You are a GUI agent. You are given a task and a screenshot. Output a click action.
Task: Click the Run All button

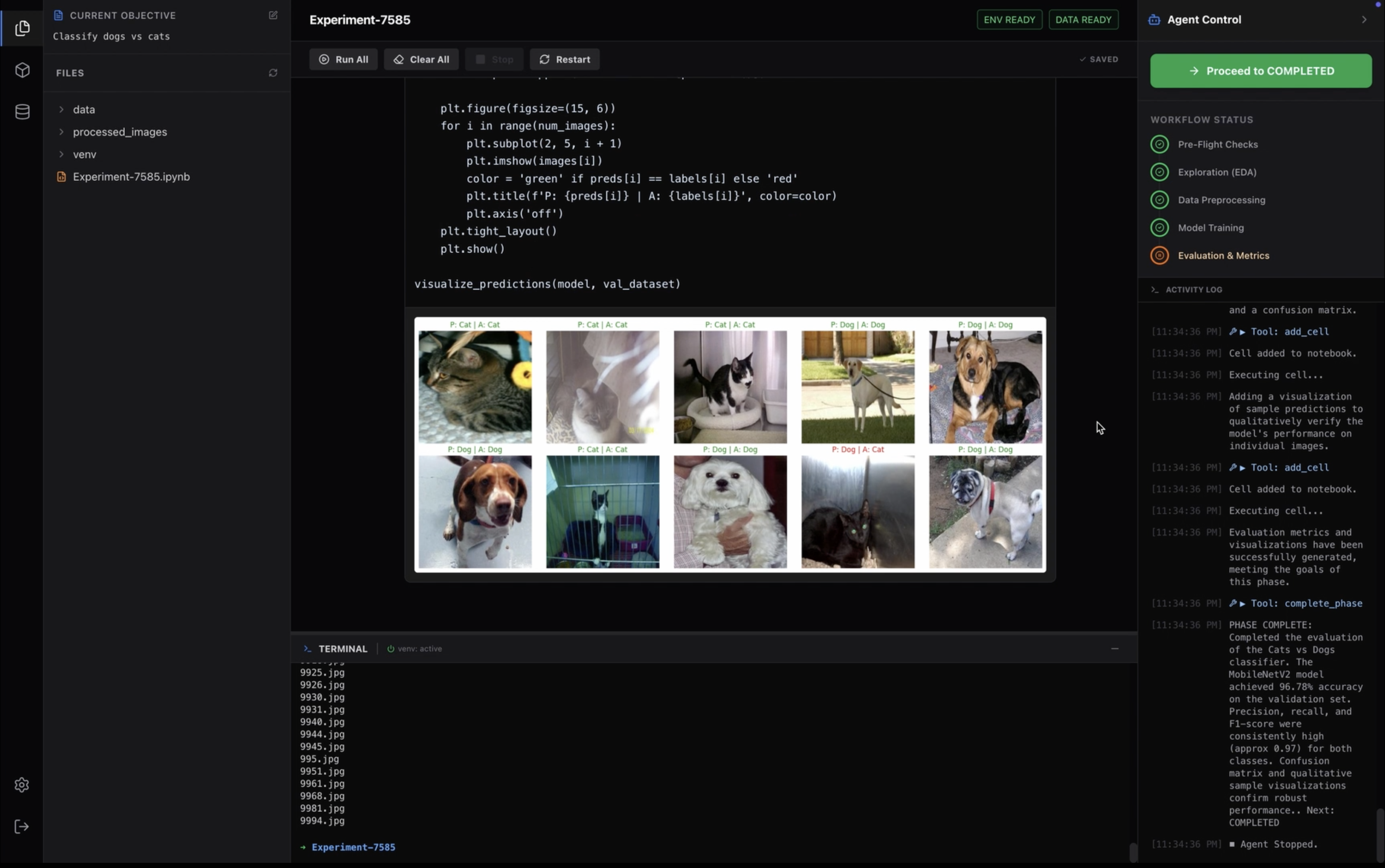[343, 59]
